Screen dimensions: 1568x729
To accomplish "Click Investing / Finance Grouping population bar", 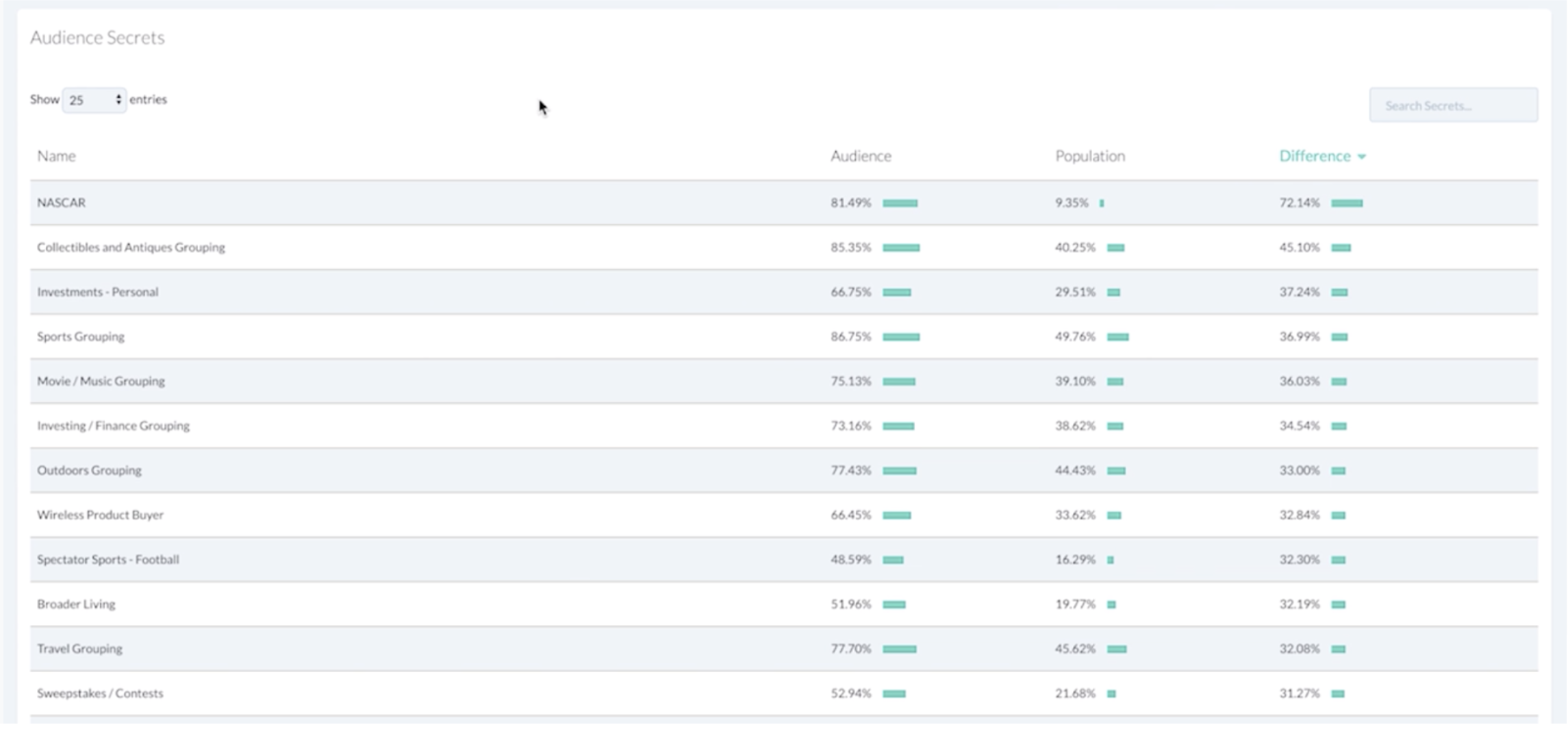I will [x=1115, y=426].
